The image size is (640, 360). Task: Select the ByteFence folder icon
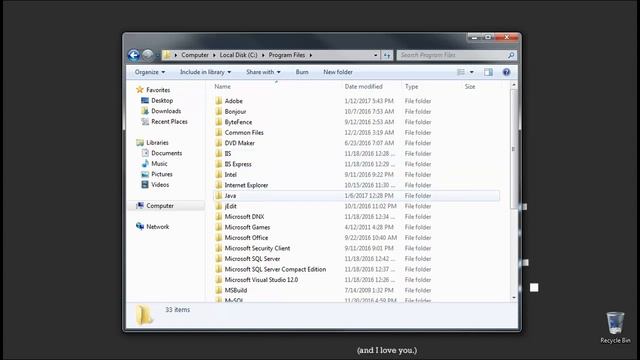point(219,122)
